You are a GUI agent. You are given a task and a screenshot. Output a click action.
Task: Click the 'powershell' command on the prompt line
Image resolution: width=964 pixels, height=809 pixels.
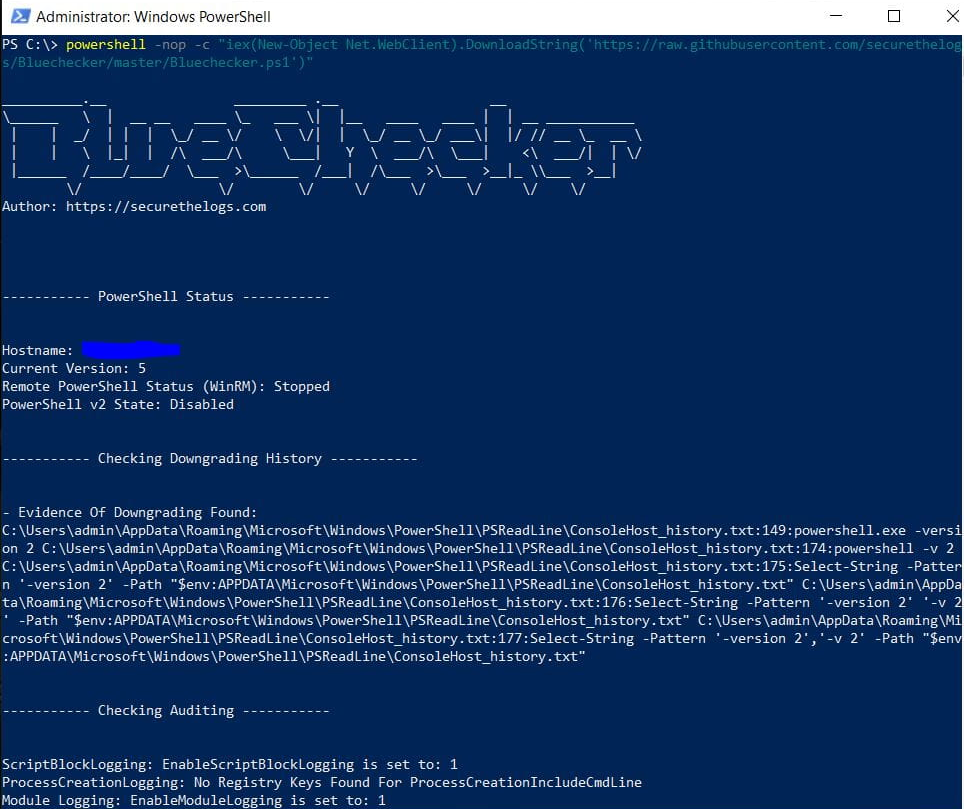tap(106, 44)
